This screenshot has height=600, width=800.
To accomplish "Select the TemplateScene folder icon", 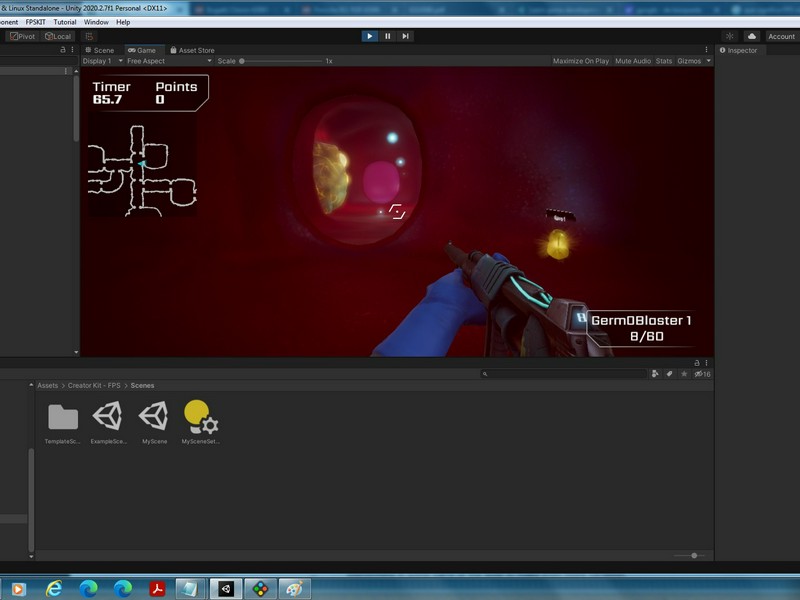I will [x=62, y=417].
